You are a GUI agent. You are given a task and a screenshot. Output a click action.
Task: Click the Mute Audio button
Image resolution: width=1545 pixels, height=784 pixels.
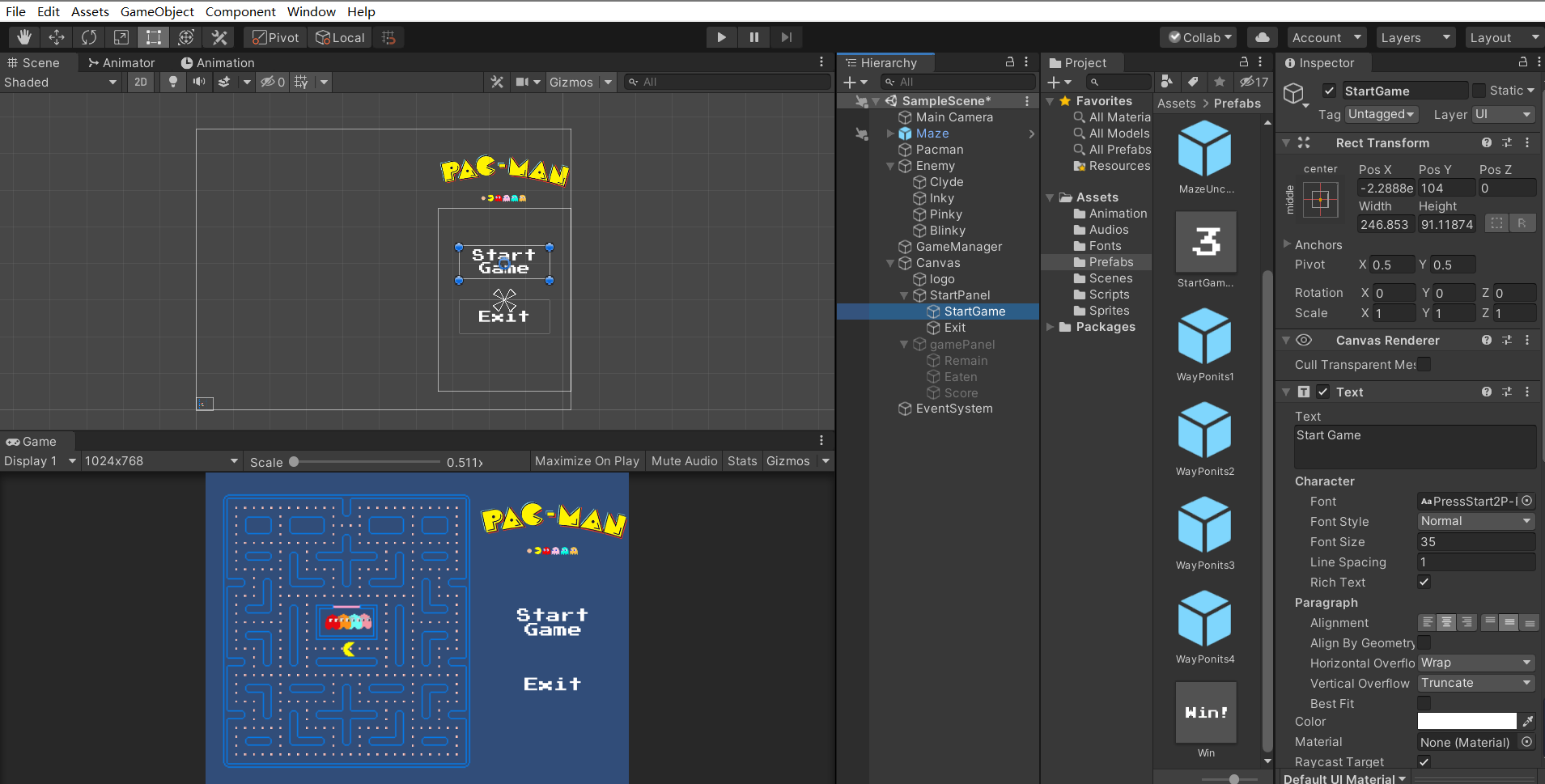[684, 460]
